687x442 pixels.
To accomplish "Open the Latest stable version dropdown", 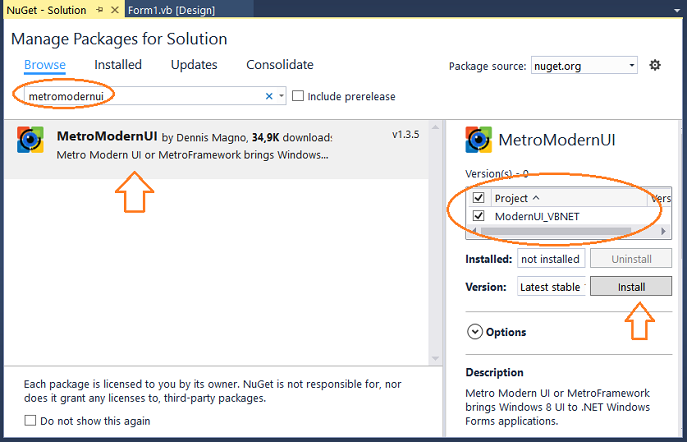I will (x=551, y=286).
